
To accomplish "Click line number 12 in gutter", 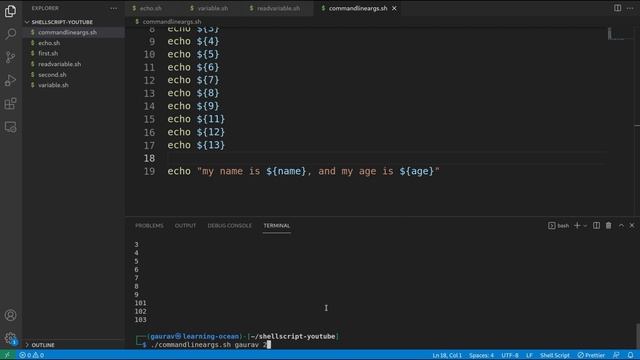I will coord(149,80).
